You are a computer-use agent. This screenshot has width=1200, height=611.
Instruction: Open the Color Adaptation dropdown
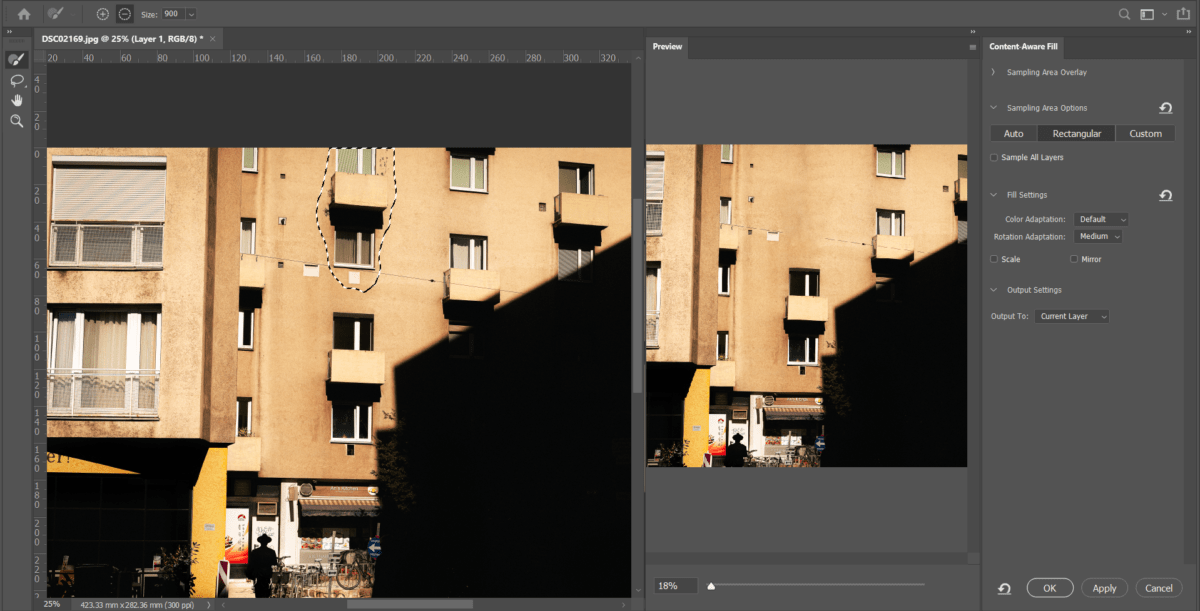1100,219
